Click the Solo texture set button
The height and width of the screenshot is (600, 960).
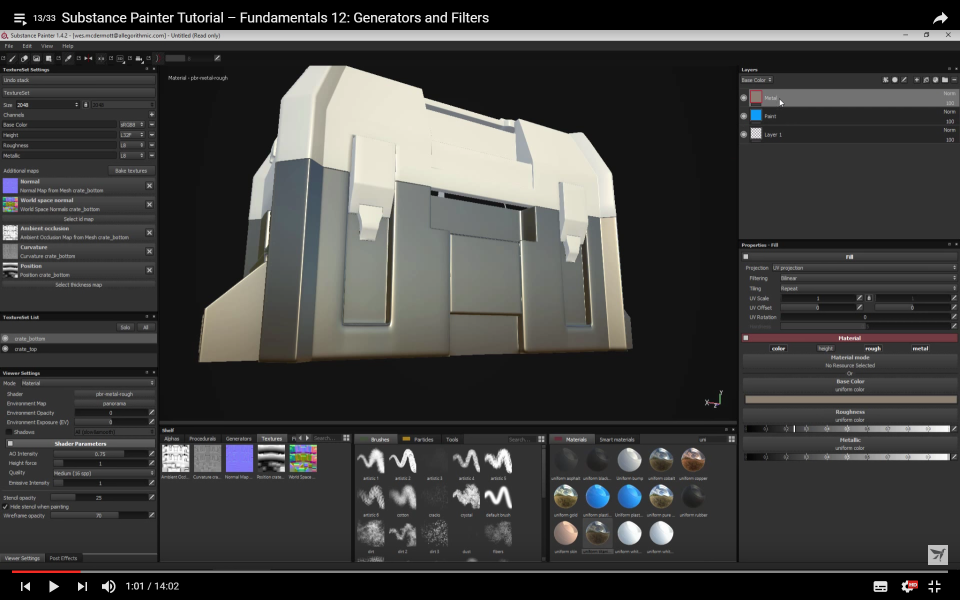[125, 328]
